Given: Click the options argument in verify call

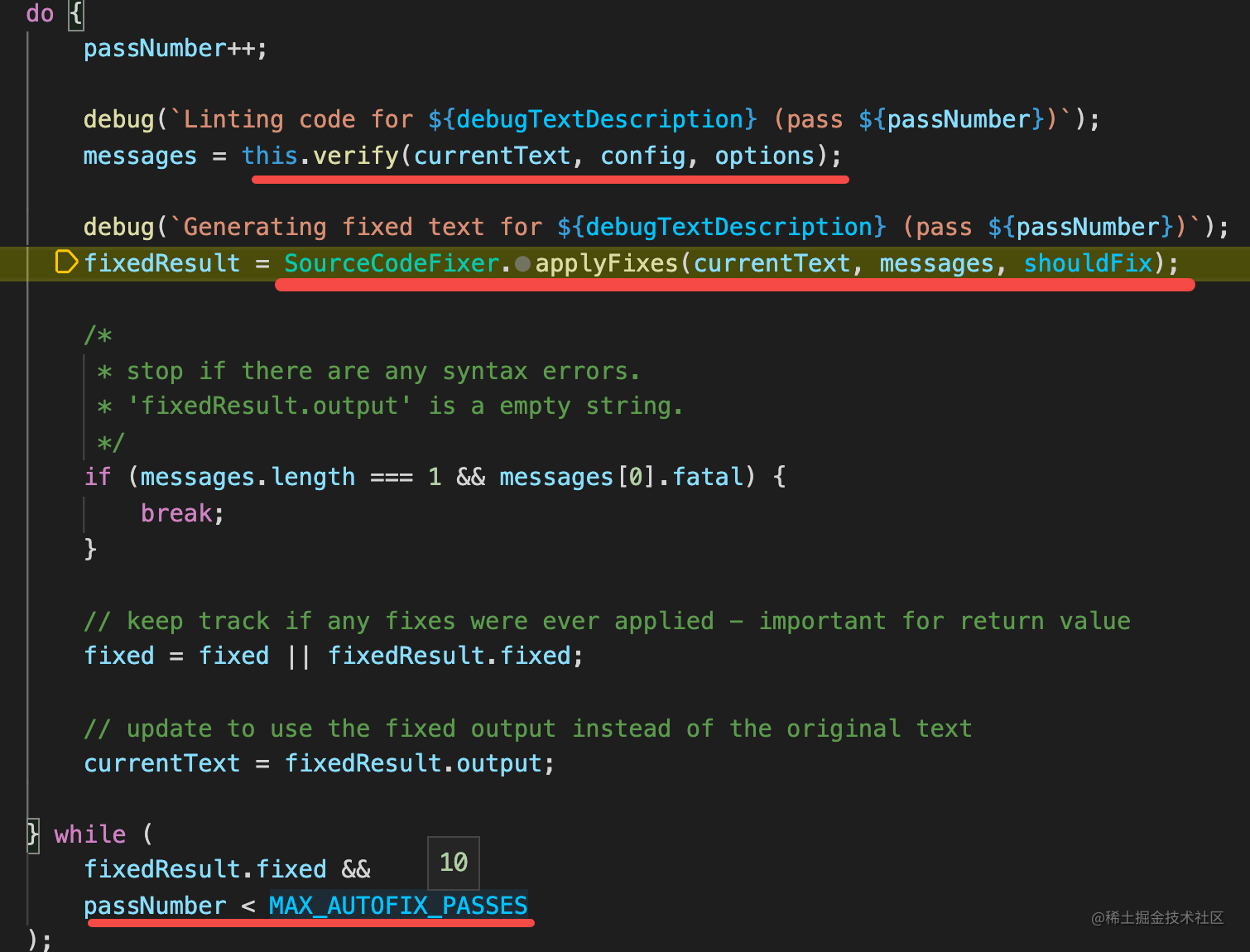Looking at the screenshot, I should [764, 156].
